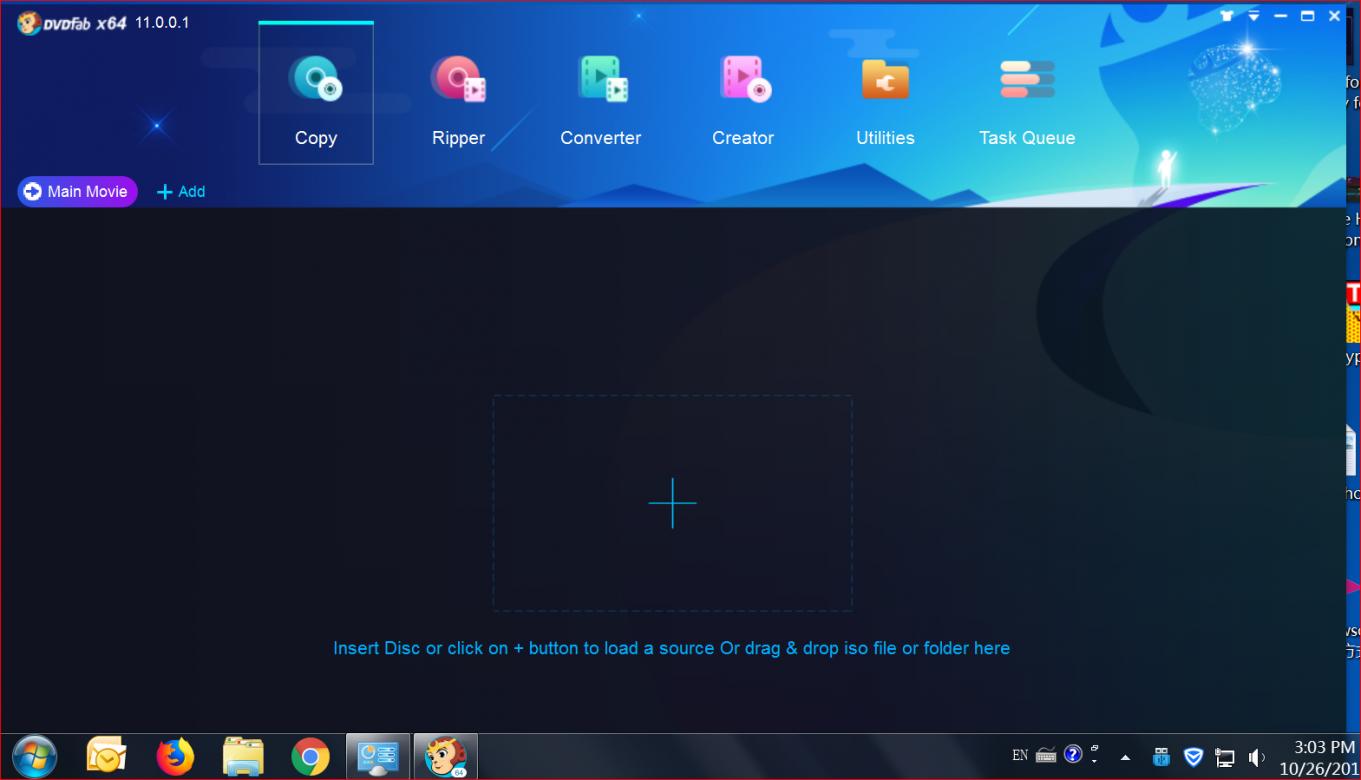Screen dimensions: 1361x780
Task: Click the volume speaker tray icon
Action: click(1256, 757)
